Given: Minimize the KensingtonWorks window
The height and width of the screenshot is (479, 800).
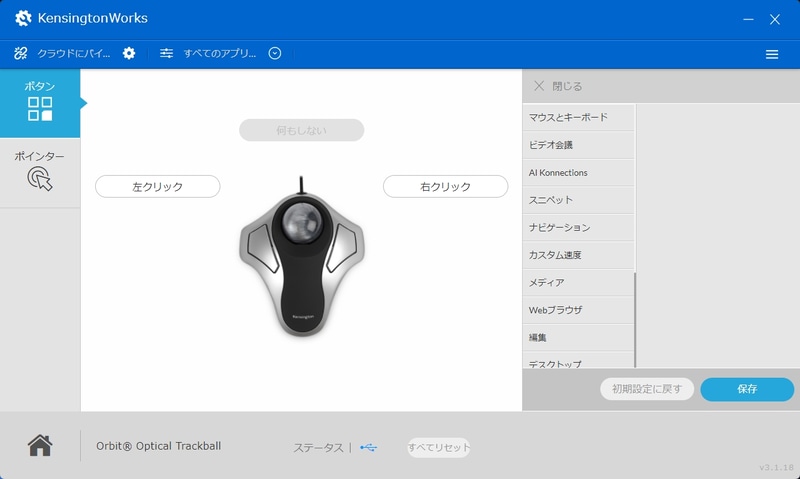Looking at the screenshot, I should (748, 19).
